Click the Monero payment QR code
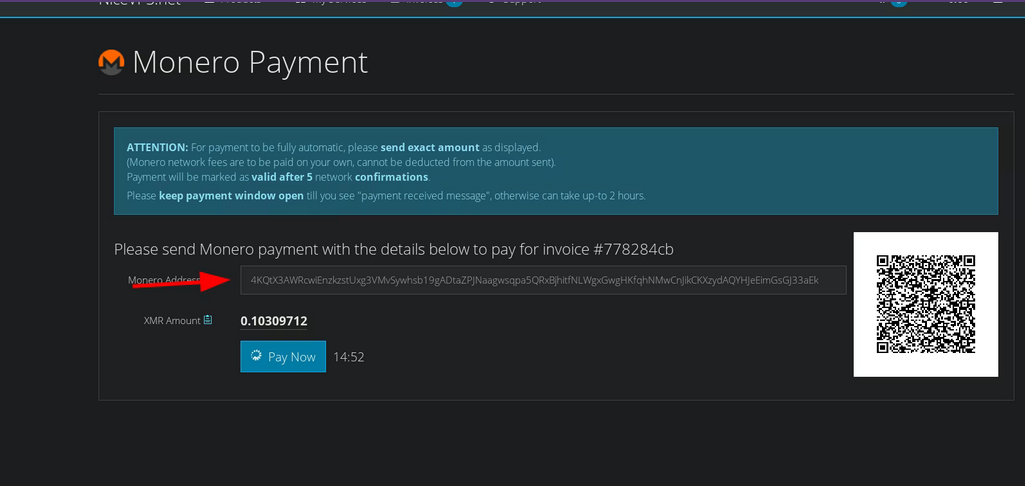 pos(926,304)
